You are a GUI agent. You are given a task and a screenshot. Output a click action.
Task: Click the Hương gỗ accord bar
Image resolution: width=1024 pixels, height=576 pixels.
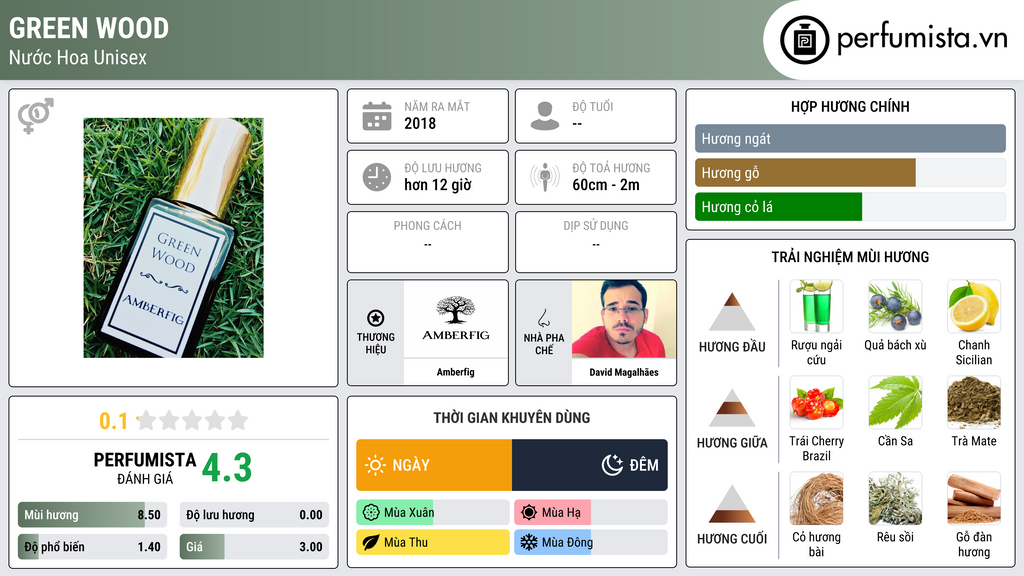pos(850,173)
